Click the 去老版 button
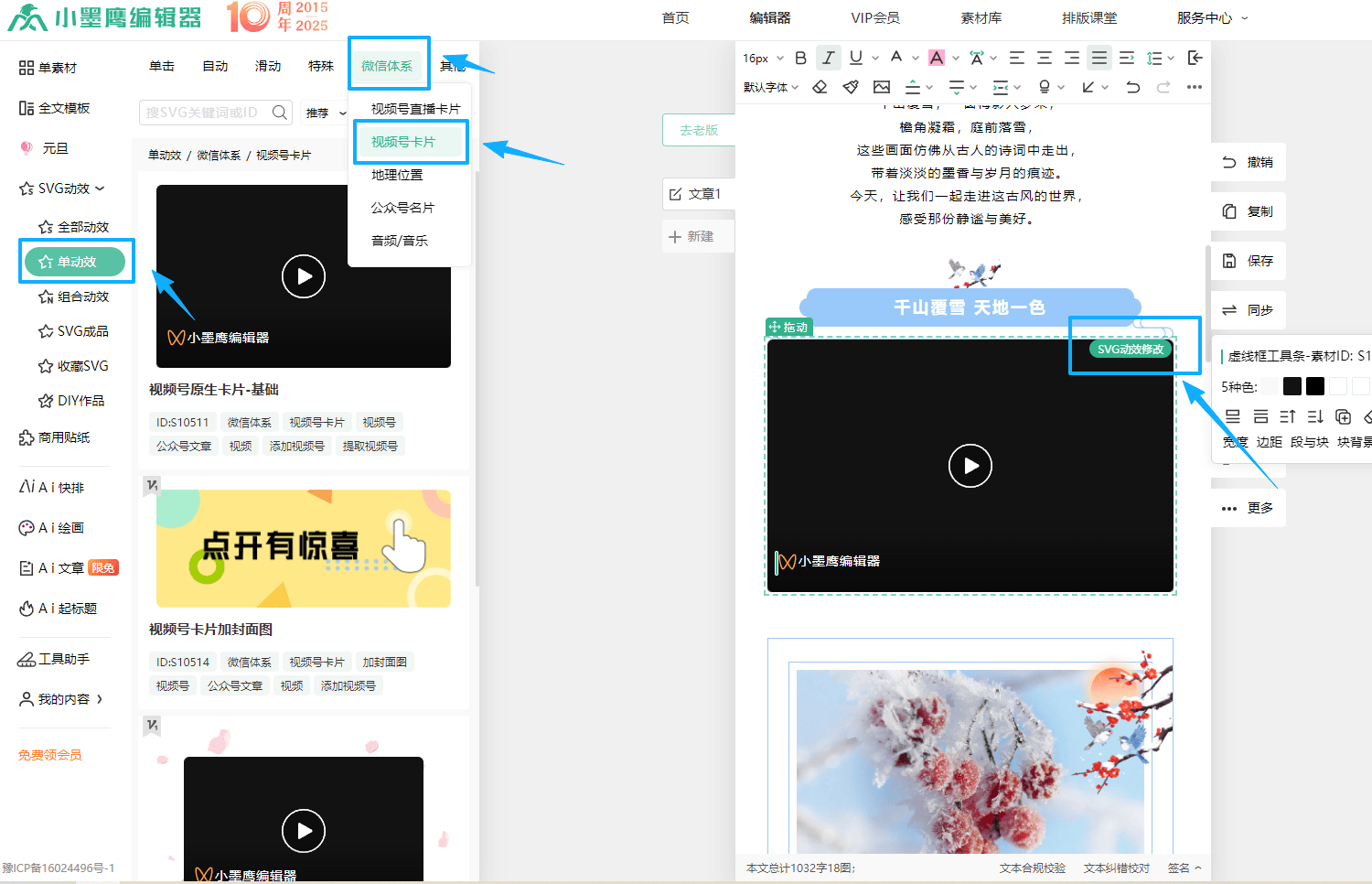The height and width of the screenshot is (884, 1372). (x=701, y=129)
